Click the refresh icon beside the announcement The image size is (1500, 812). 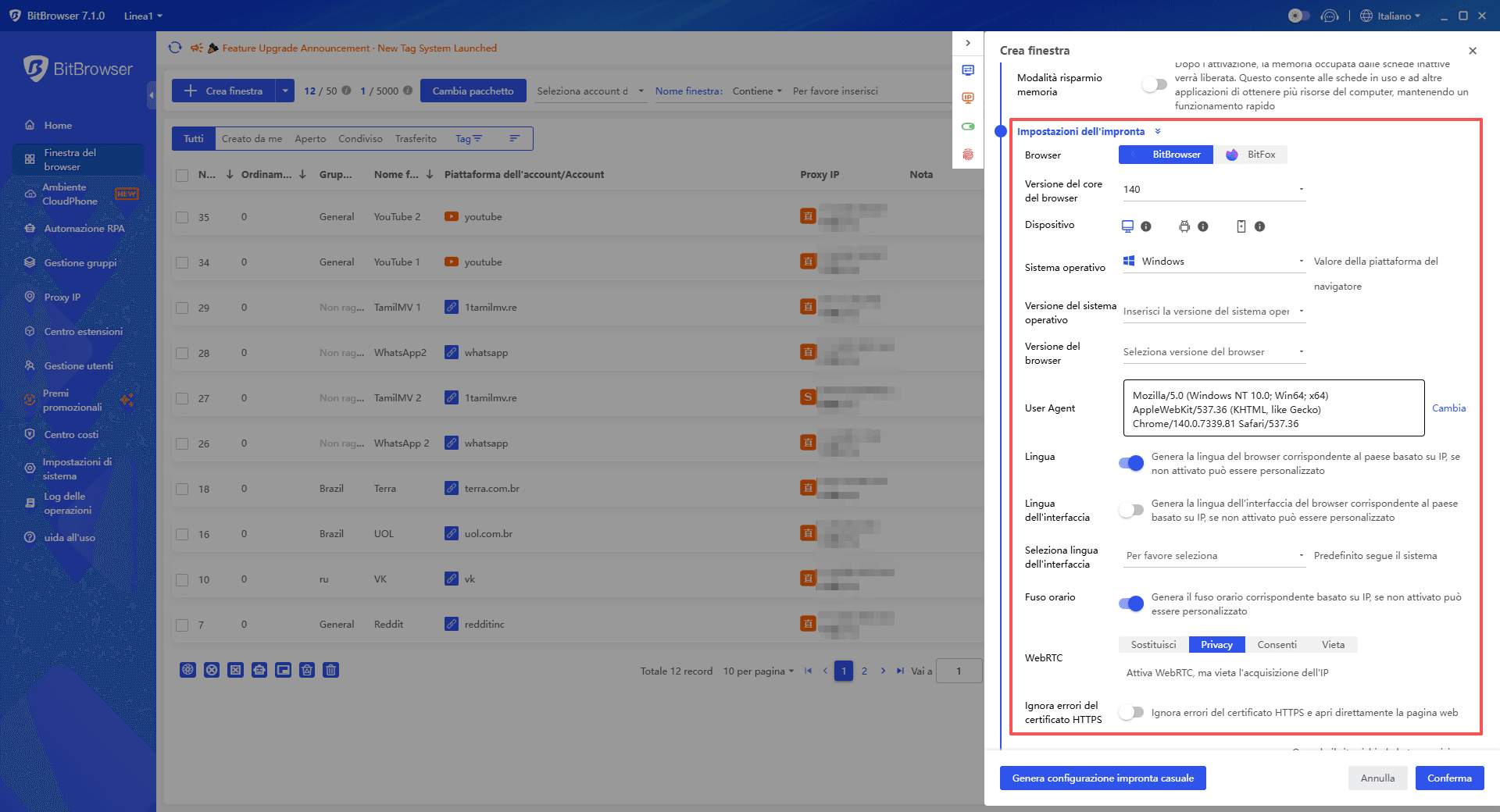pos(175,48)
